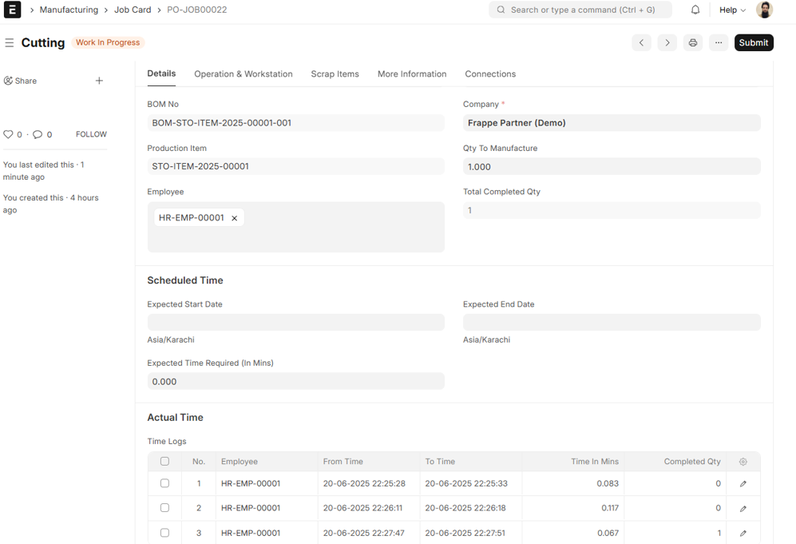Toggle the sidebar hamburger menu icon
Screen dimensions: 796x544
click(9, 43)
